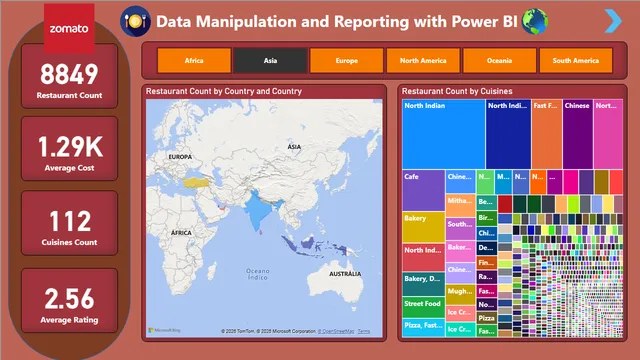Select green Street Food tile
This screenshot has height=360, width=640.
click(x=423, y=308)
